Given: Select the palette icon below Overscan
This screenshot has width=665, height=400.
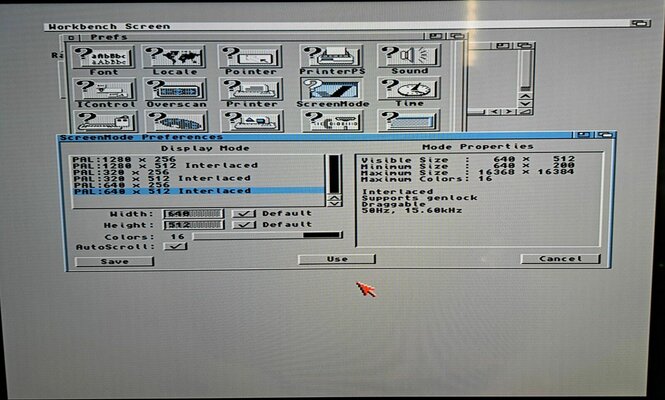Looking at the screenshot, I should point(177,121).
